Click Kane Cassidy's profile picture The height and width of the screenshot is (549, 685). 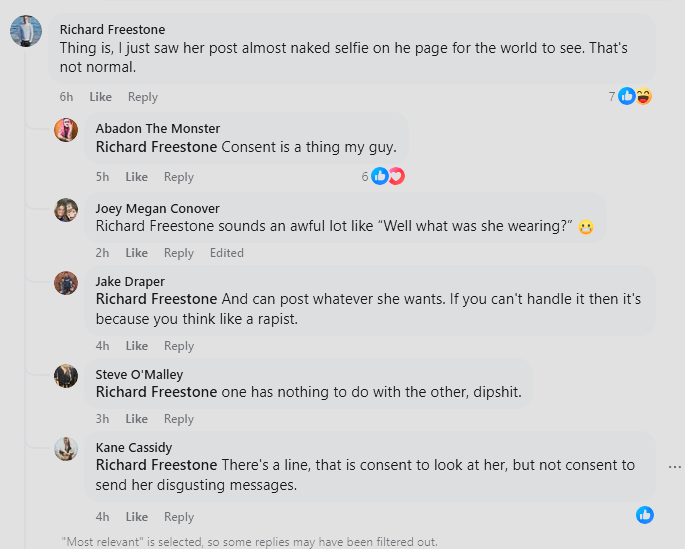[x=66, y=449]
